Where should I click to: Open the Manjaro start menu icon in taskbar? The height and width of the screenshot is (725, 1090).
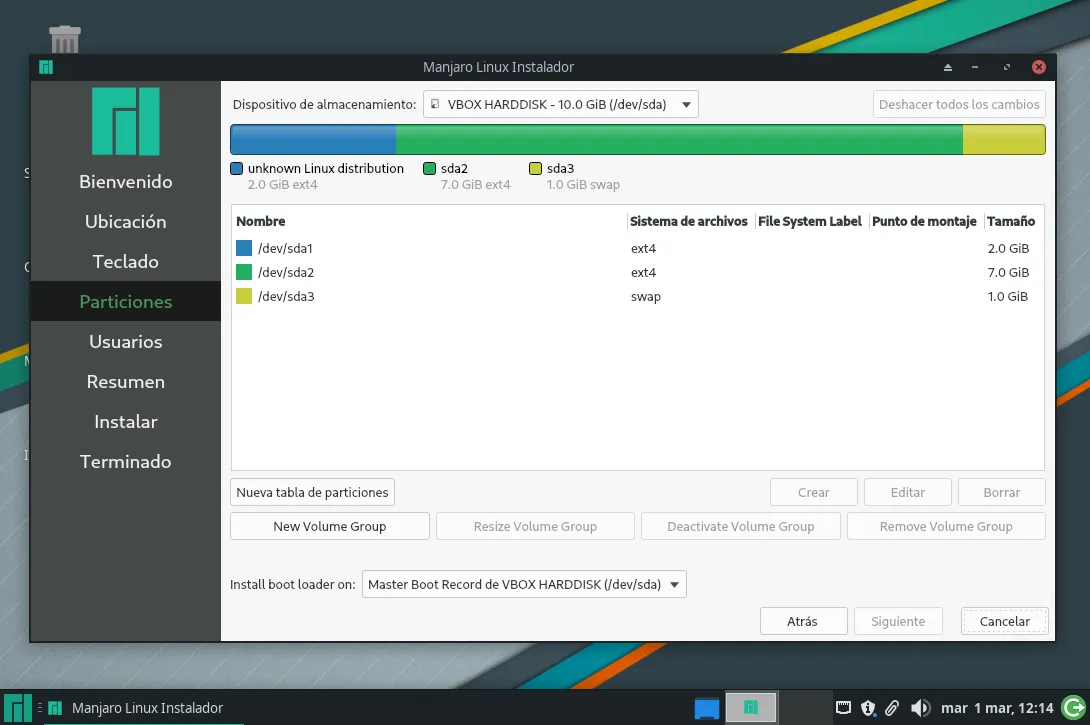point(17,708)
